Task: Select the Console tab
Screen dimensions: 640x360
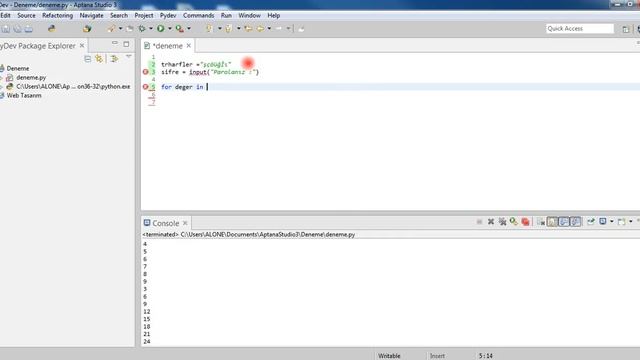Action: (x=165, y=223)
